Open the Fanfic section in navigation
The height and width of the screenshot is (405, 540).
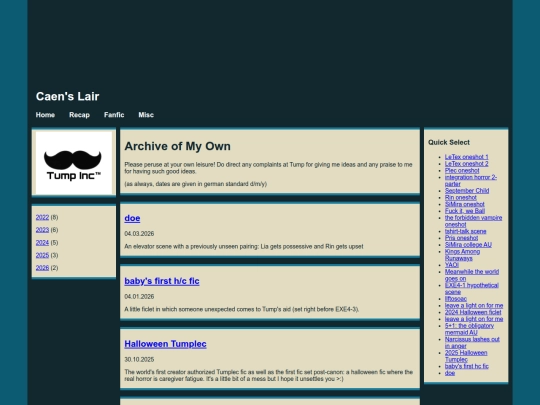pyautogui.click(x=114, y=115)
